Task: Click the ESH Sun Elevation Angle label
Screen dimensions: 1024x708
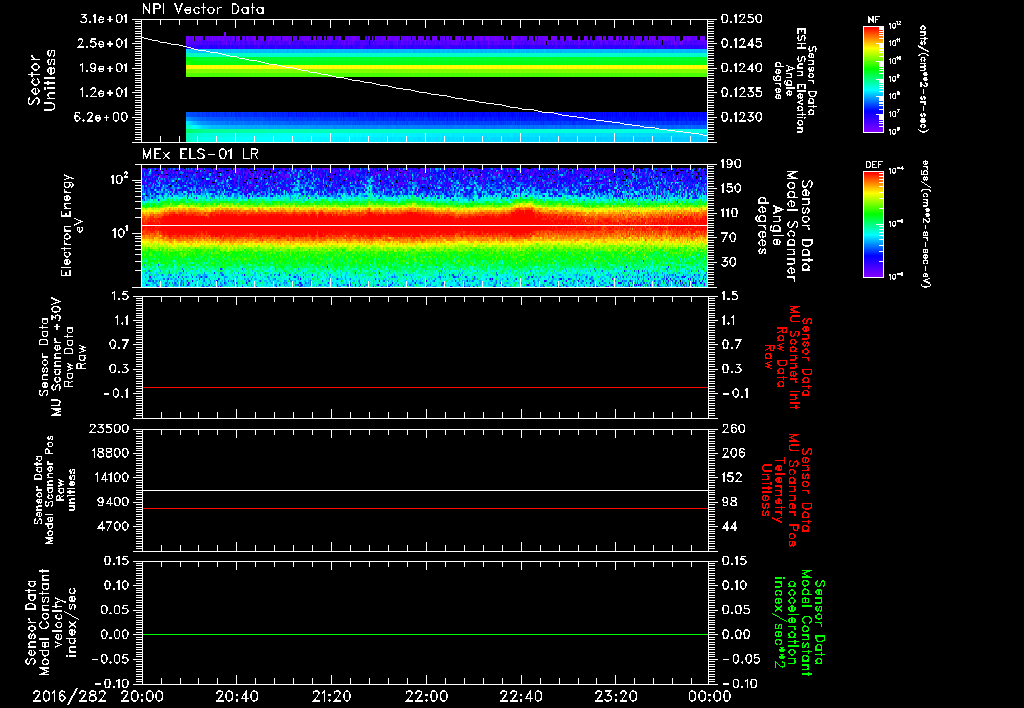Action: tap(795, 80)
